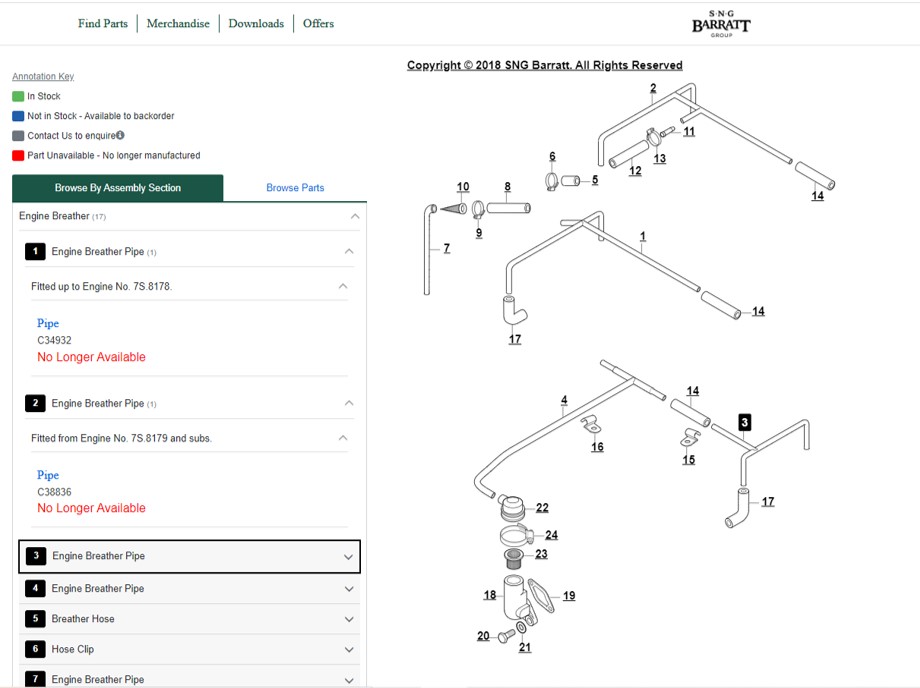Image resolution: width=920 pixels, height=688 pixels.
Task: Collapse 'Fitted up to Engine No. 7S.8178' group
Action: point(343,286)
